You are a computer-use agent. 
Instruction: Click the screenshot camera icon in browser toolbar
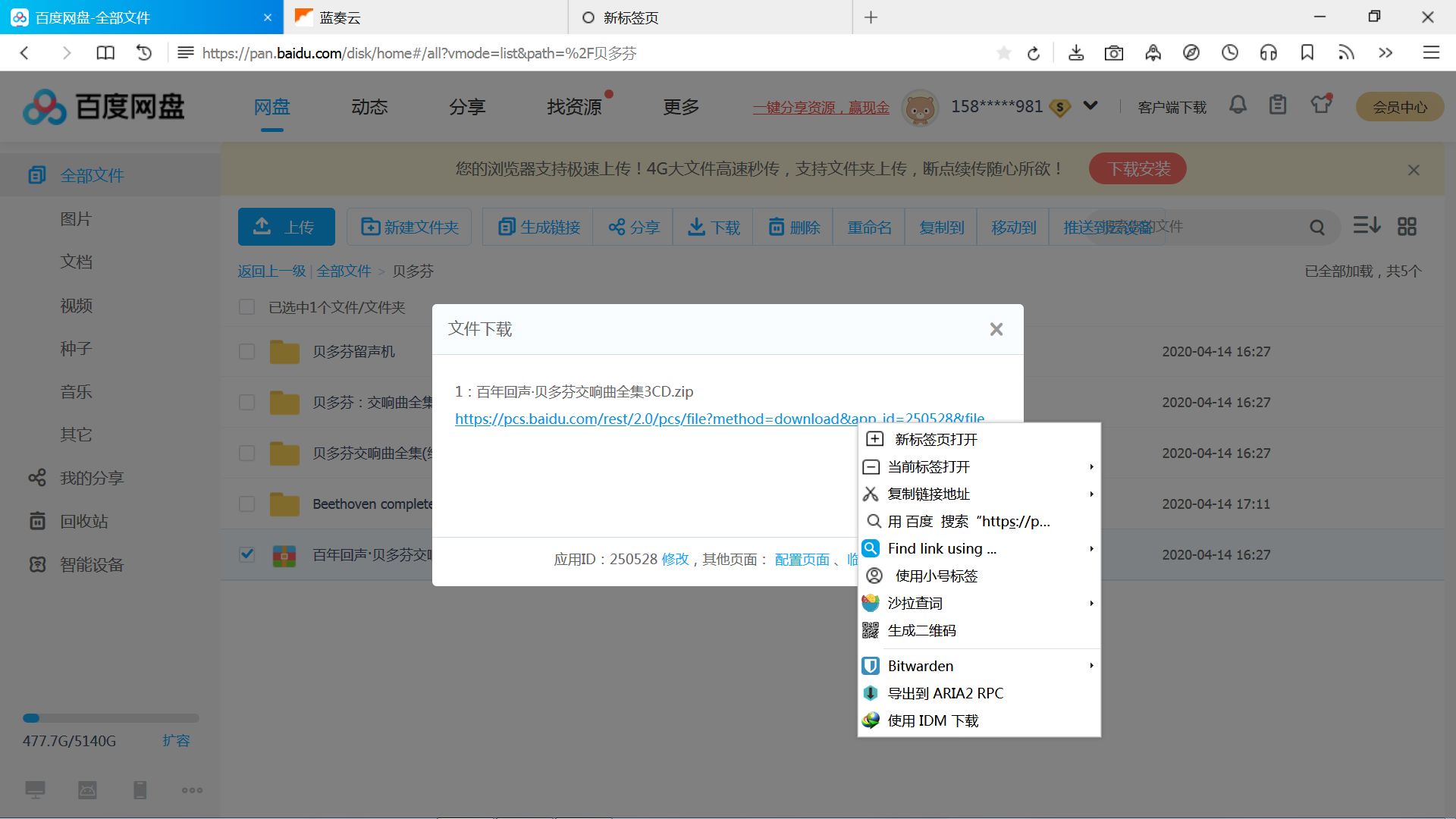(1114, 53)
